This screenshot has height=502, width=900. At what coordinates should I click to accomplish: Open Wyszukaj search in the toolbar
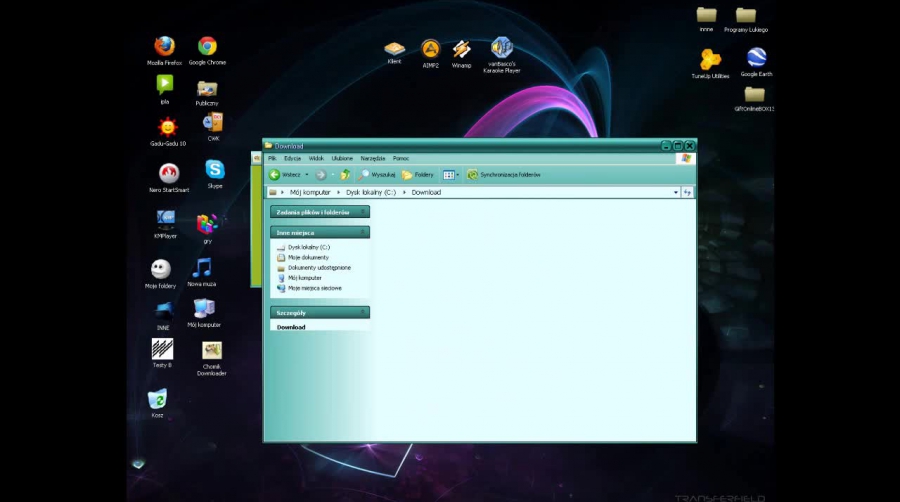377,175
